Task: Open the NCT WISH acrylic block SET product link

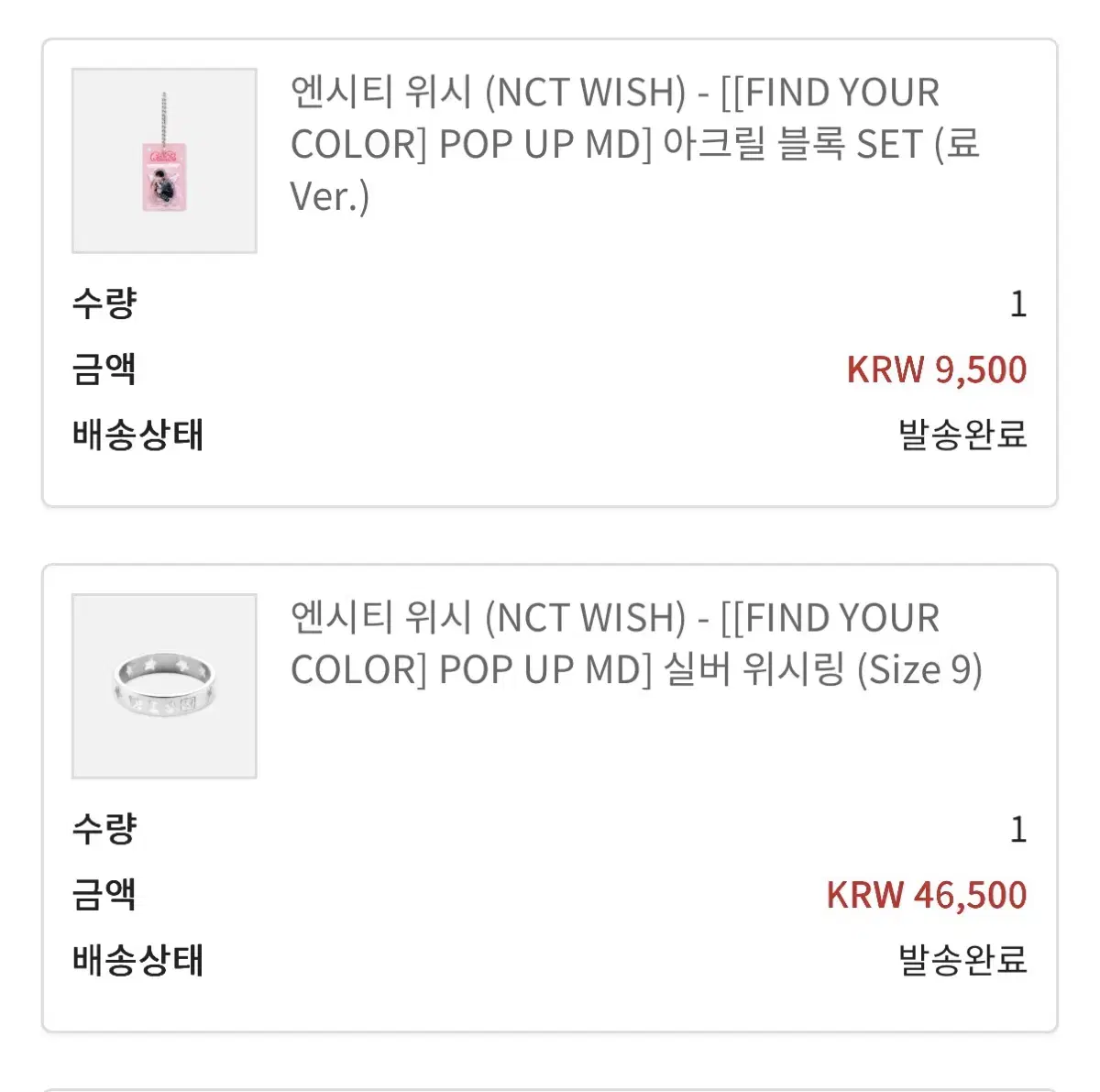Action: click(614, 142)
